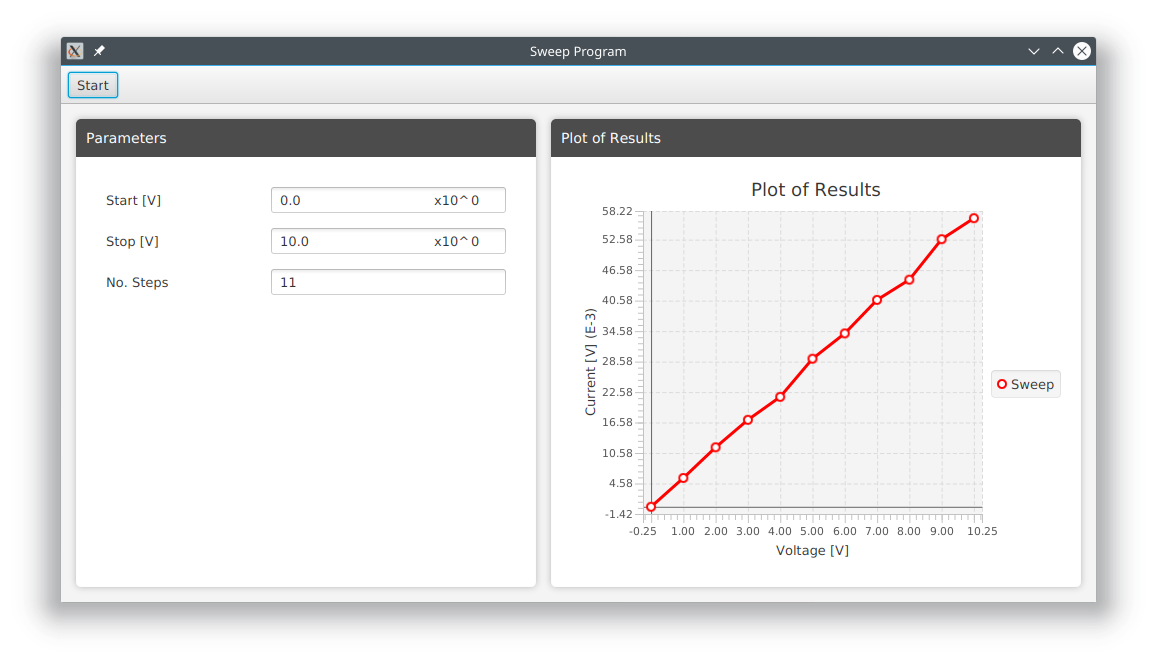Viewport: 1157px width, 663px height.
Task: Maximize window with up chevron
Action: coord(1057,51)
